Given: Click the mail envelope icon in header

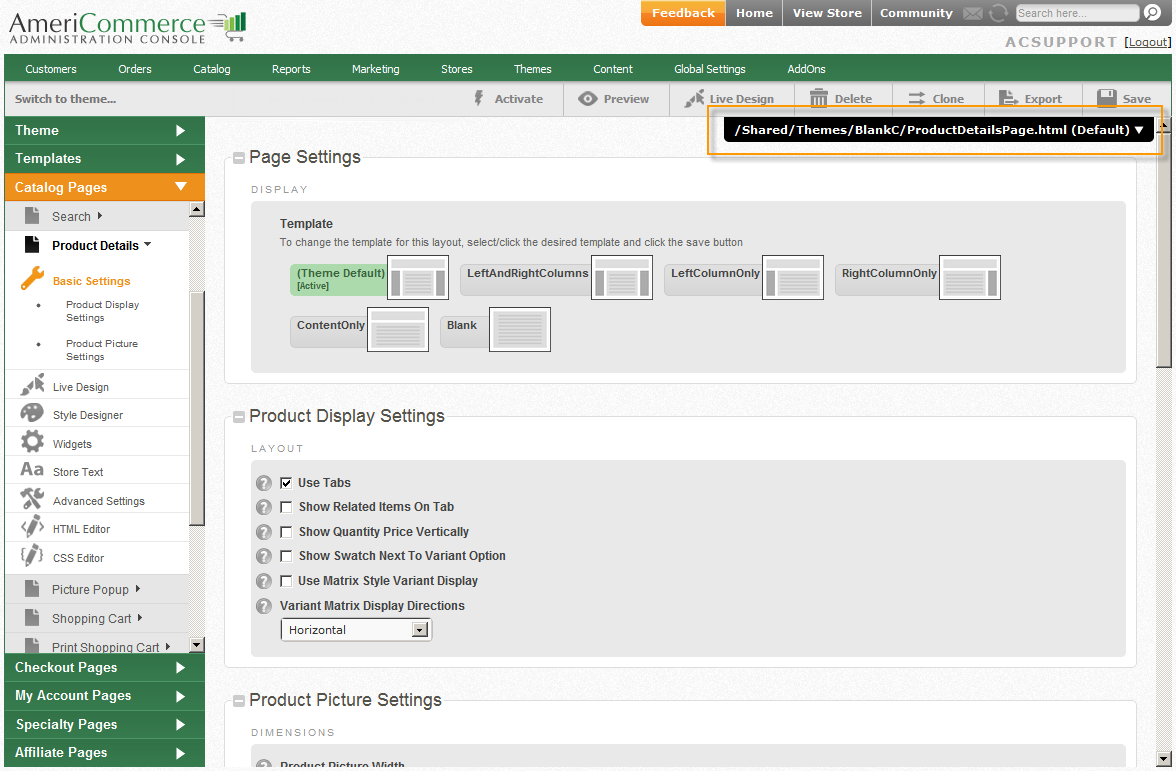Looking at the screenshot, I should pyautogui.click(x=973, y=14).
